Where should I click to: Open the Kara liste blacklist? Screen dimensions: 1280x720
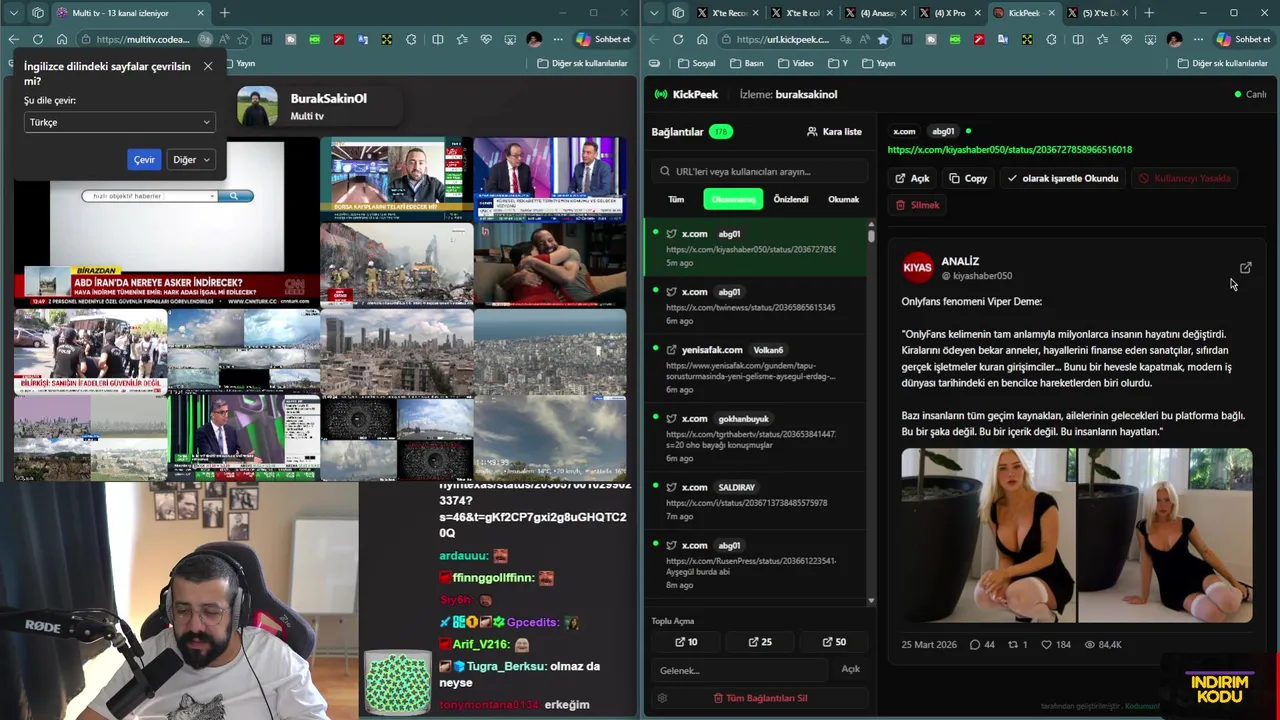coord(834,131)
